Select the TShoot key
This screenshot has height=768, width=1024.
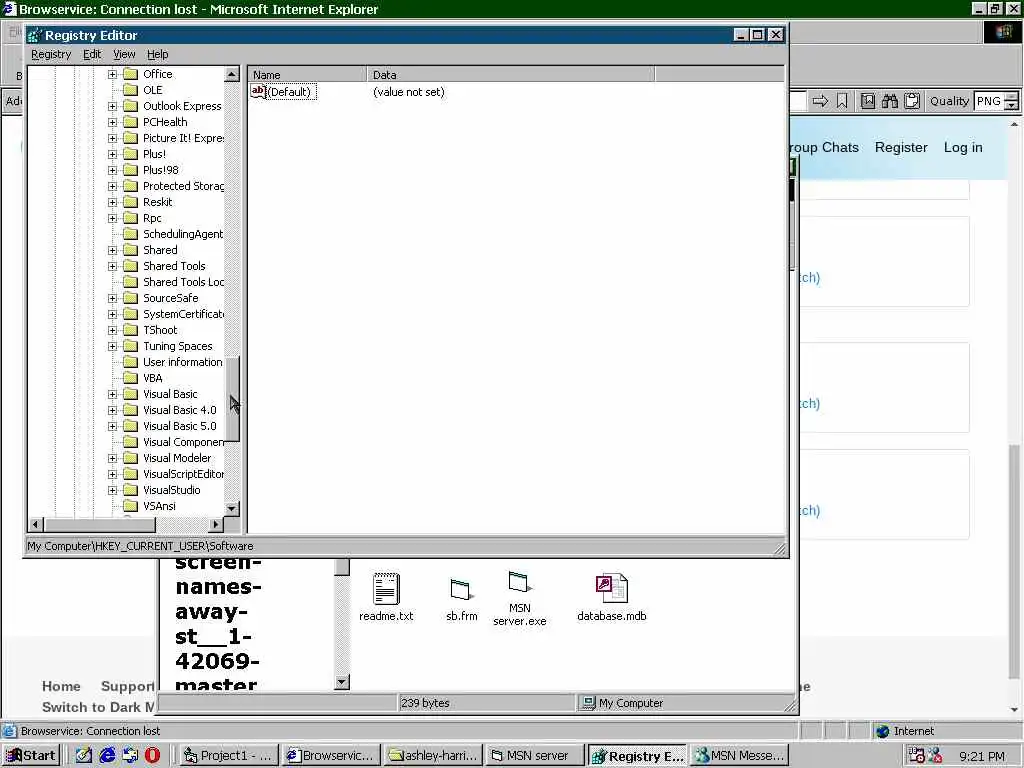[160, 330]
